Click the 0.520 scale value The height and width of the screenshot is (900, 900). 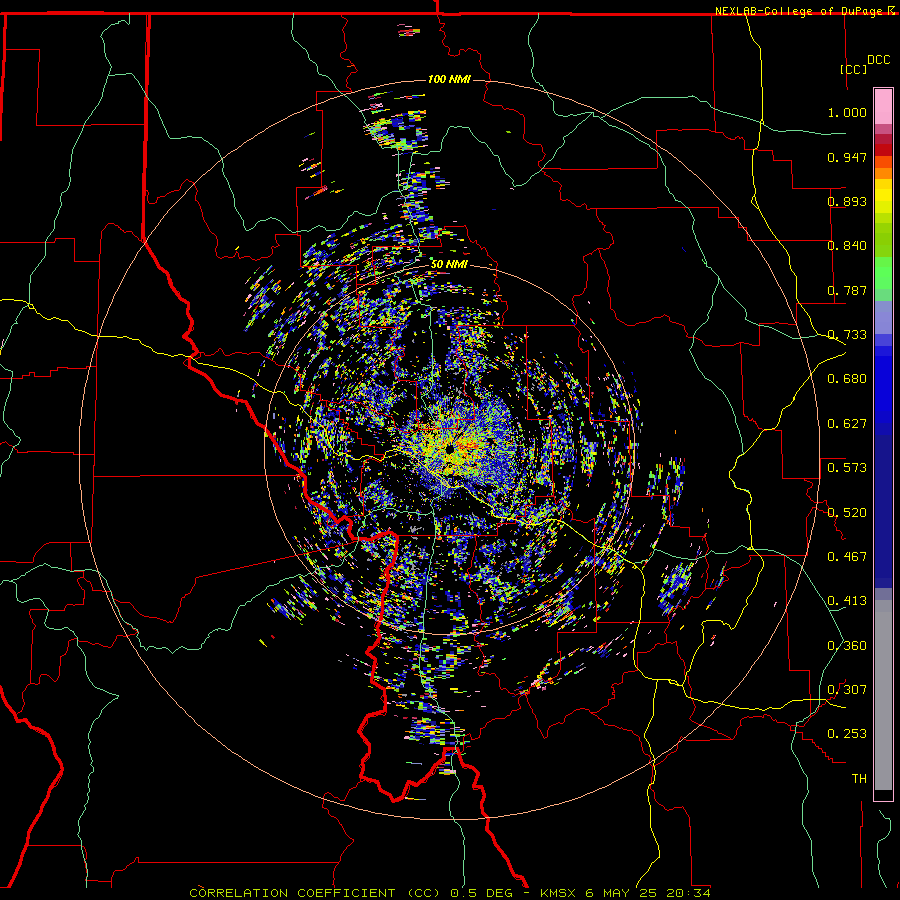click(847, 513)
